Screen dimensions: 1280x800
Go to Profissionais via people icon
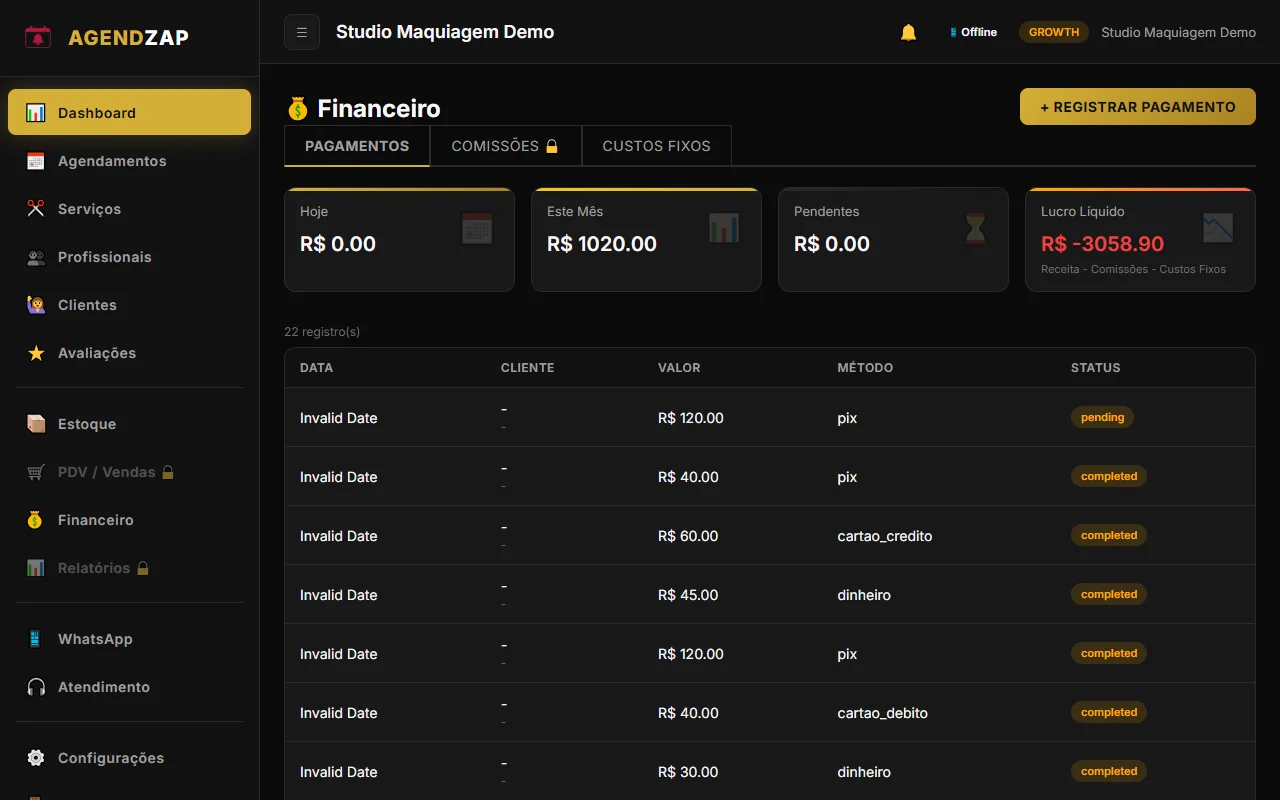36,257
